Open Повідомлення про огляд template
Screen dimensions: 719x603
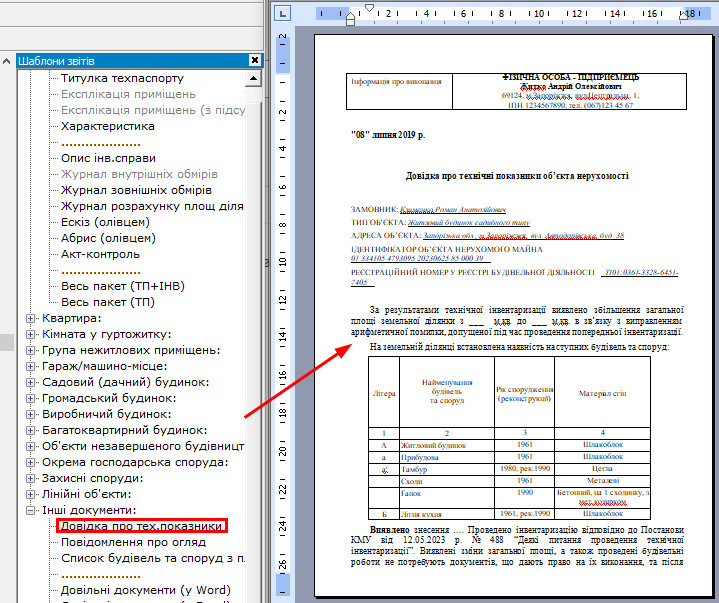pyautogui.click(x=133, y=542)
